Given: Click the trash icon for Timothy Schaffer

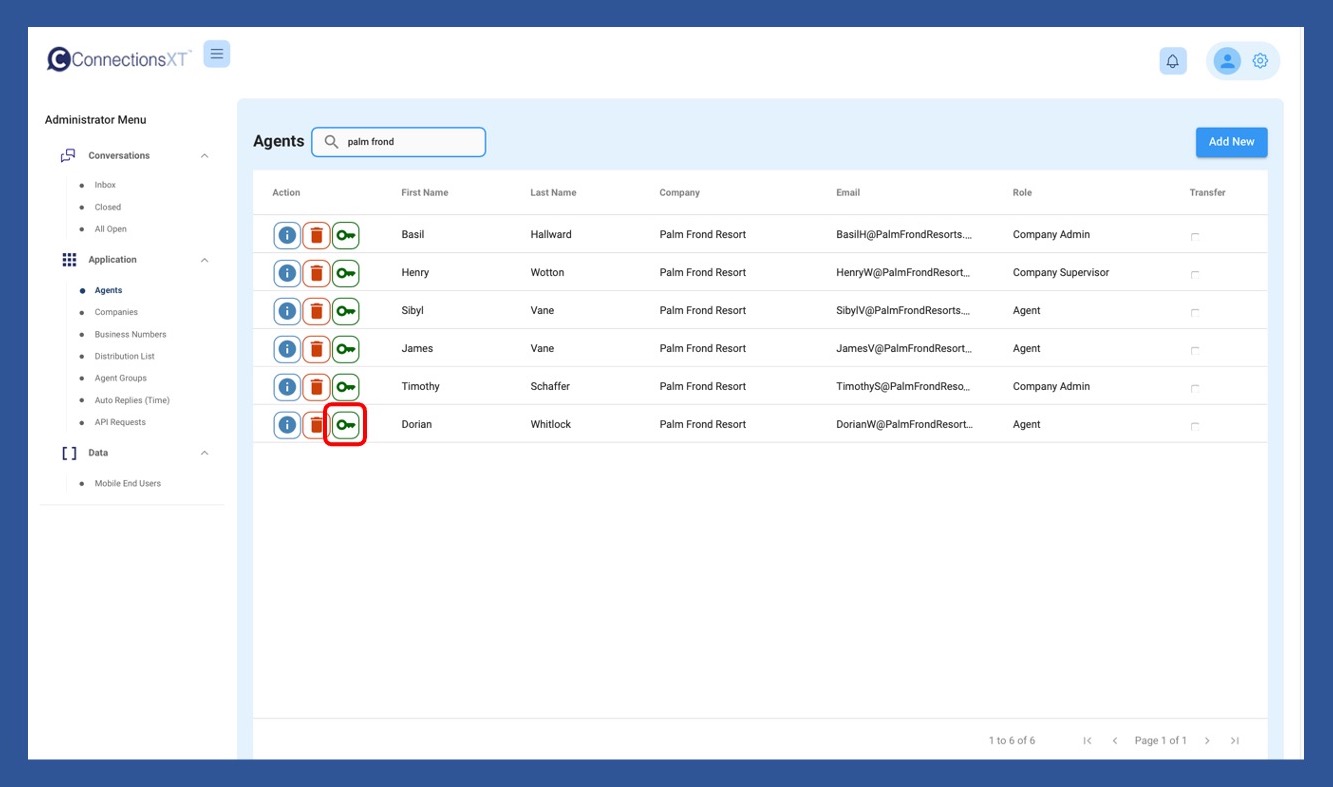Looking at the screenshot, I should (316, 387).
